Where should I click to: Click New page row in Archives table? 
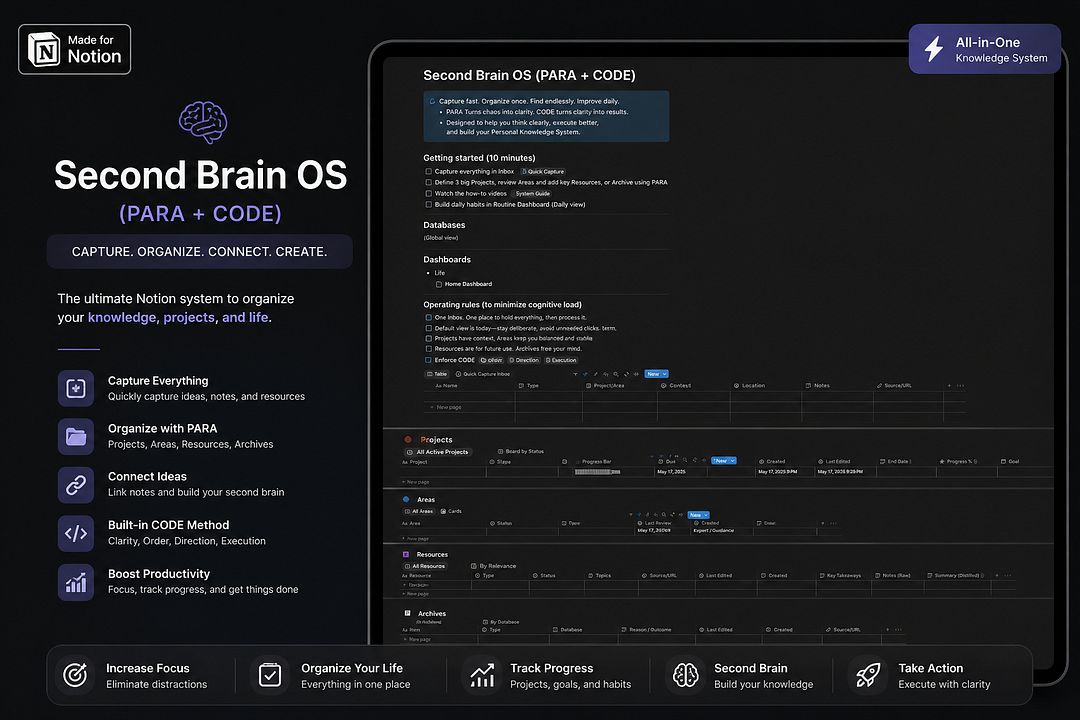[417, 639]
